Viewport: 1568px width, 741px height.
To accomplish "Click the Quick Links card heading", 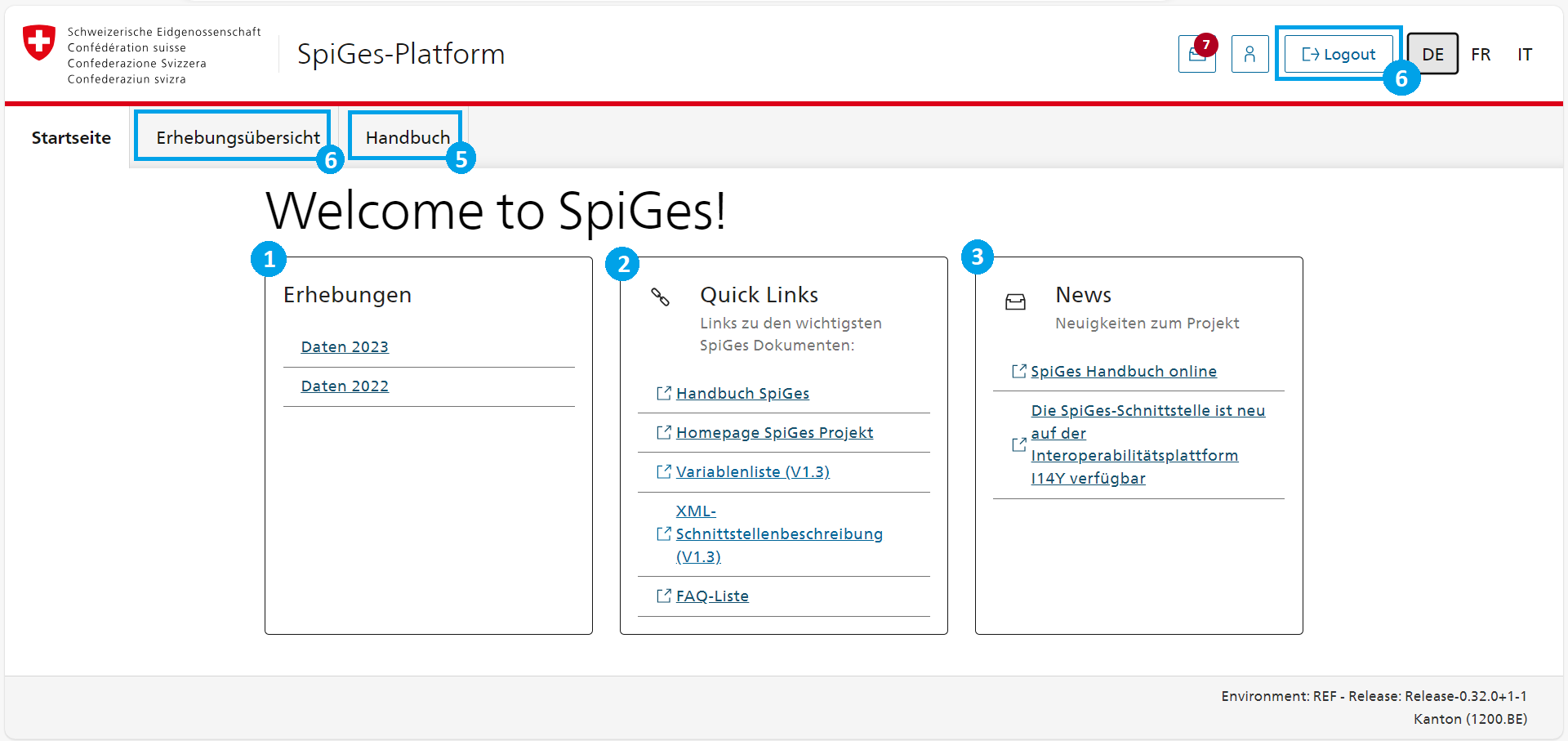I will click(759, 295).
